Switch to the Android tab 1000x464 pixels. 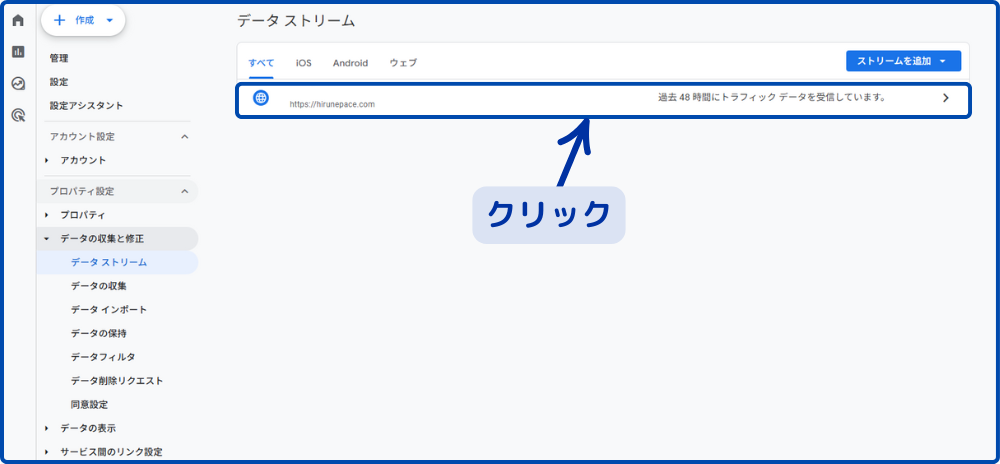click(350, 63)
